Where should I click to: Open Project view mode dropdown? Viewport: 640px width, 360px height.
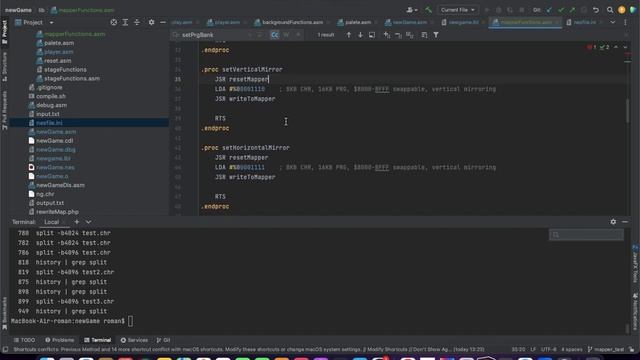click(51, 22)
